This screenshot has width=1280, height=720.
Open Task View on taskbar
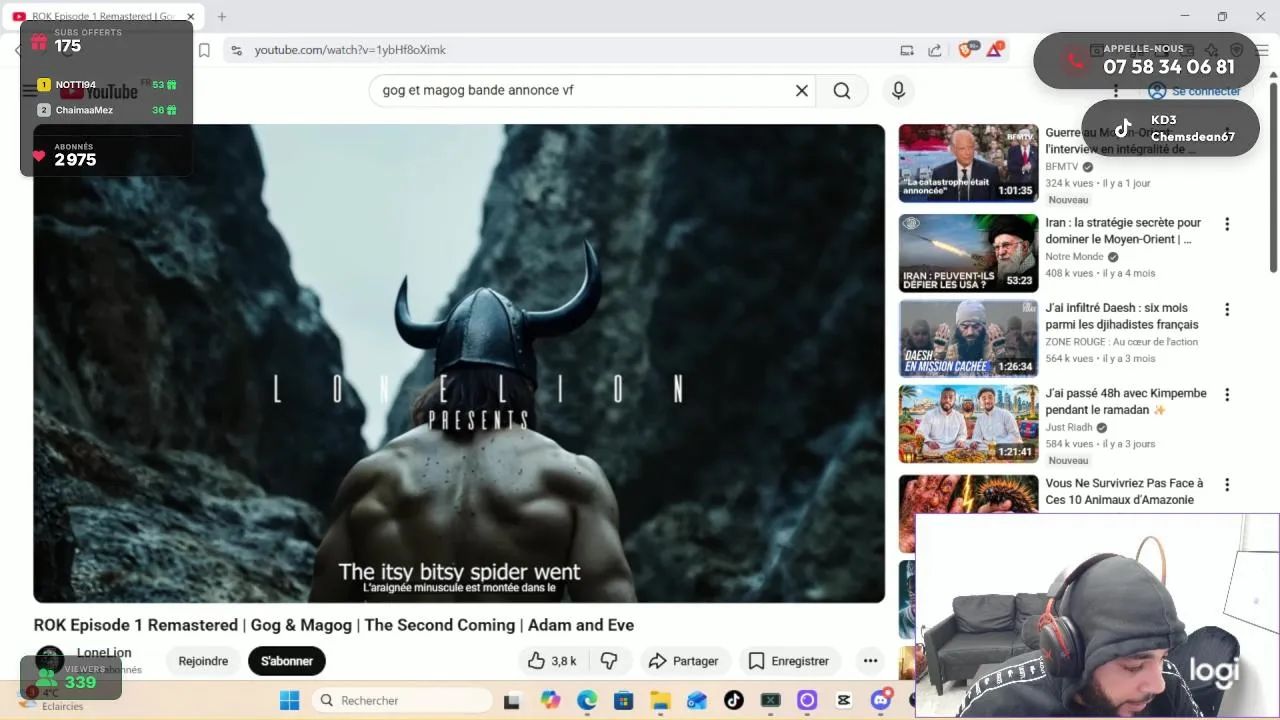pyautogui.click(x=512, y=700)
